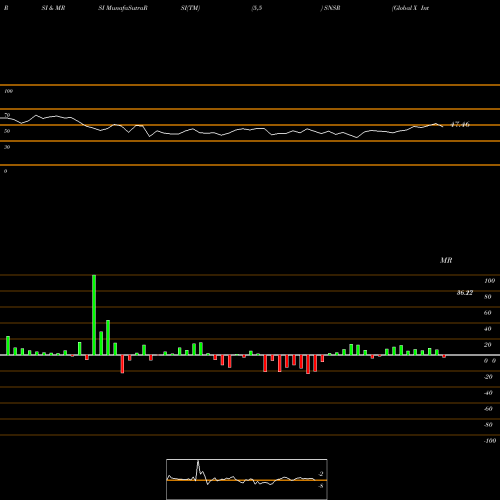Click the '-2' label in the mini chart

click(x=321, y=474)
